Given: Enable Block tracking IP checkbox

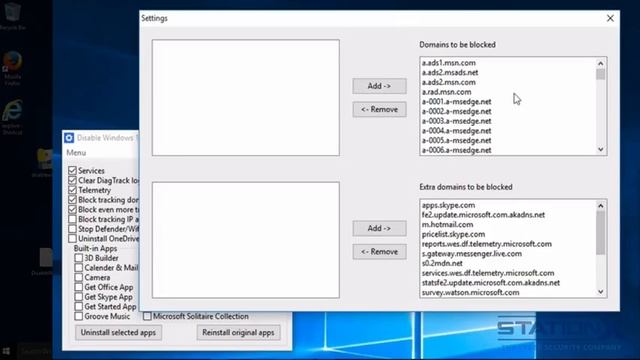Looking at the screenshot, I should coord(72,219).
